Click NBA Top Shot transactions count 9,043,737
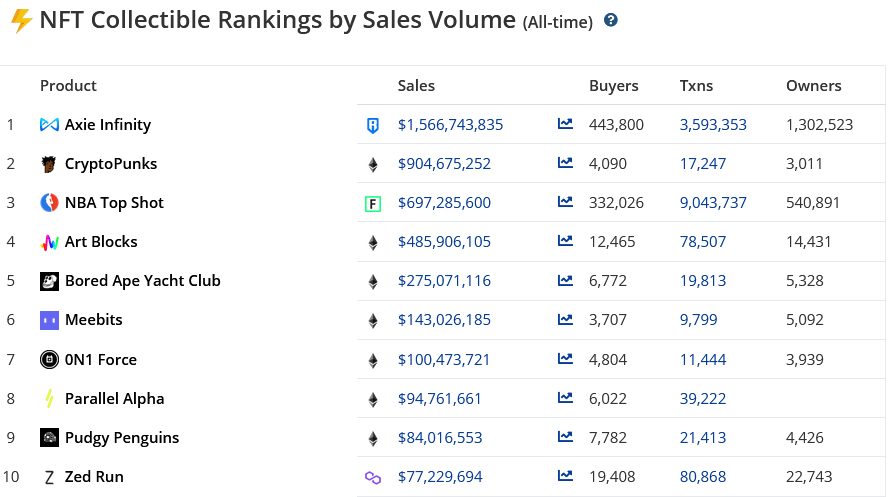Image resolution: width=891 pixels, height=497 pixels. (x=712, y=203)
